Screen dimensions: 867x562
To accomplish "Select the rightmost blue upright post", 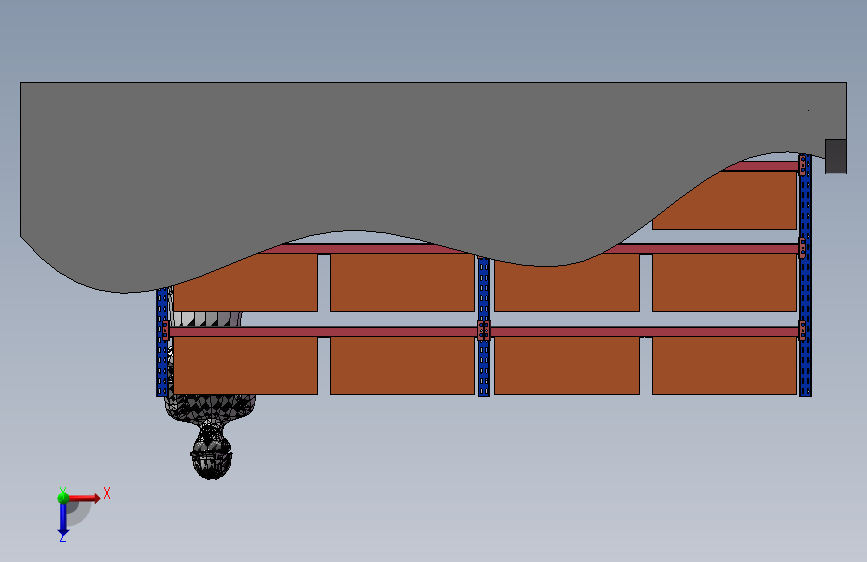I will (x=806, y=275).
